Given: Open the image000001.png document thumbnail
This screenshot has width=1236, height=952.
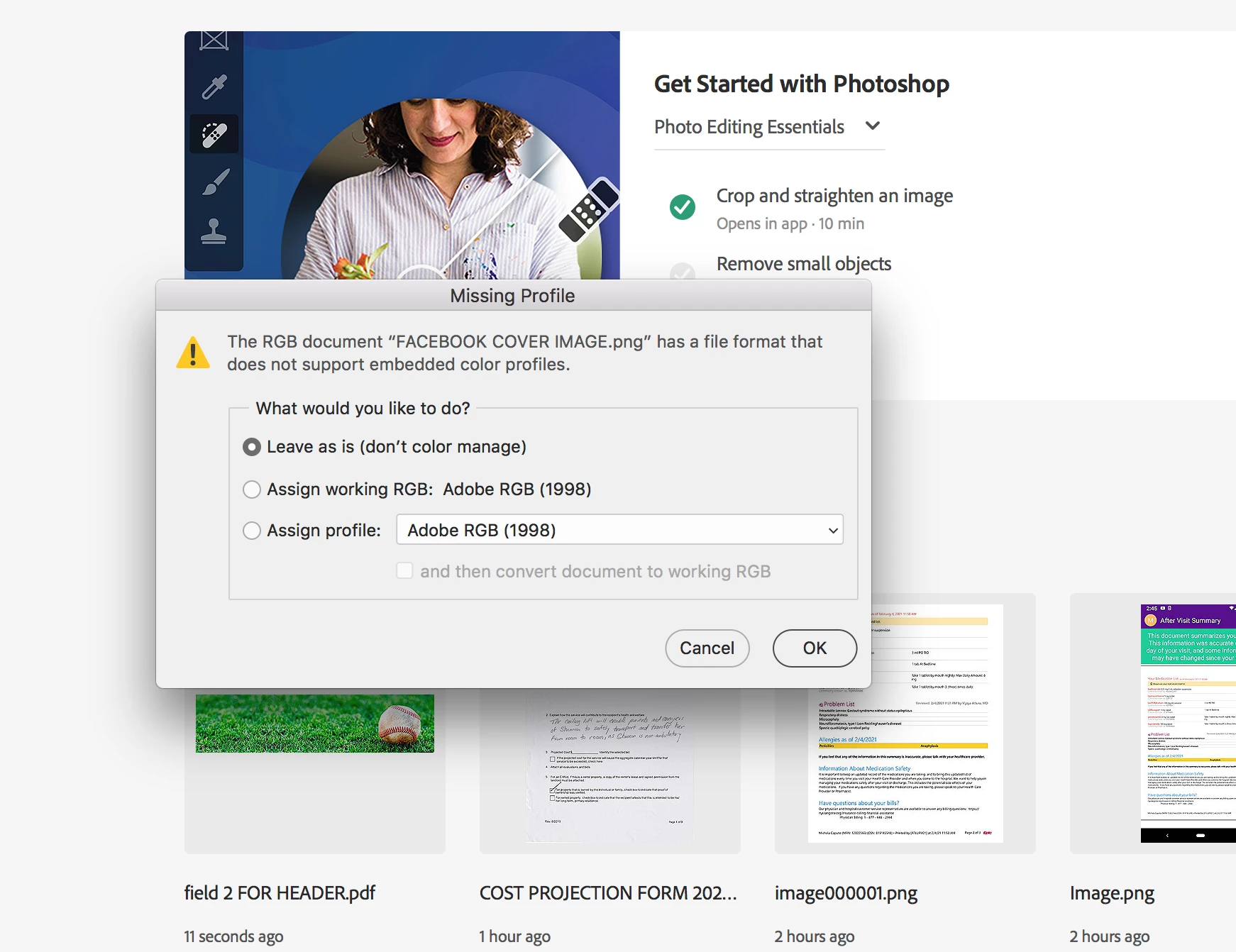Looking at the screenshot, I should 905,724.
